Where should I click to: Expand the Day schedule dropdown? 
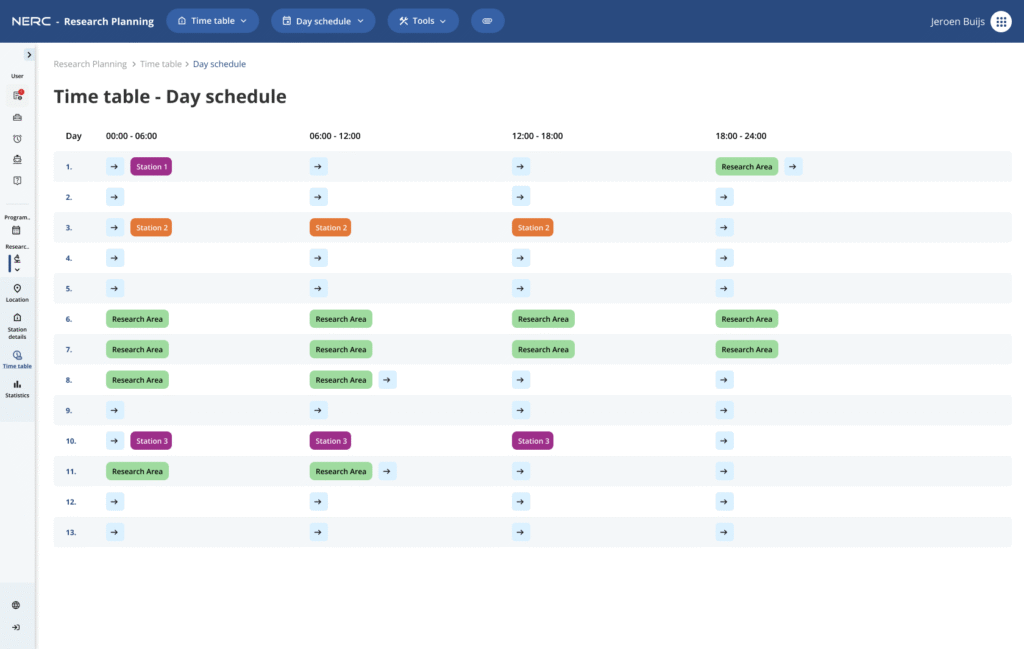coord(322,20)
